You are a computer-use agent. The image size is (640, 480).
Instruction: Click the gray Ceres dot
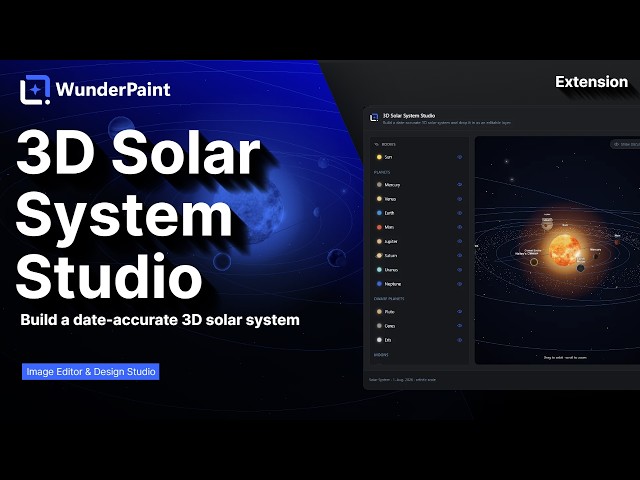[379, 326]
